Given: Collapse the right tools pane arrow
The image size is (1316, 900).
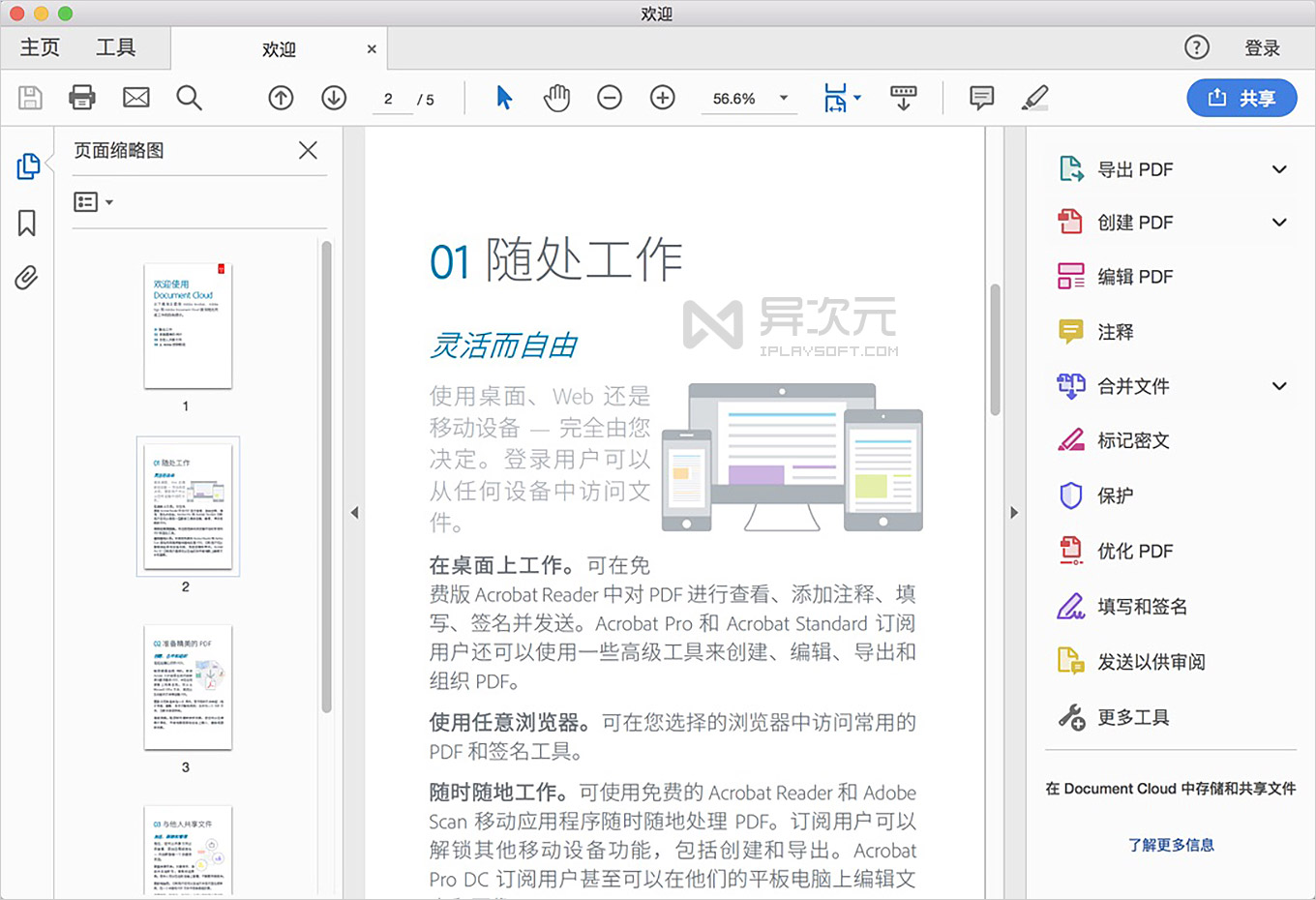Looking at the screenshot, I should (x=1014, y=513).
